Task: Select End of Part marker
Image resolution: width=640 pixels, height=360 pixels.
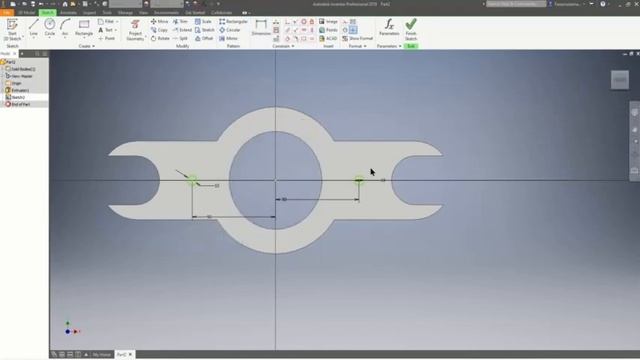Action: point(18,104)
